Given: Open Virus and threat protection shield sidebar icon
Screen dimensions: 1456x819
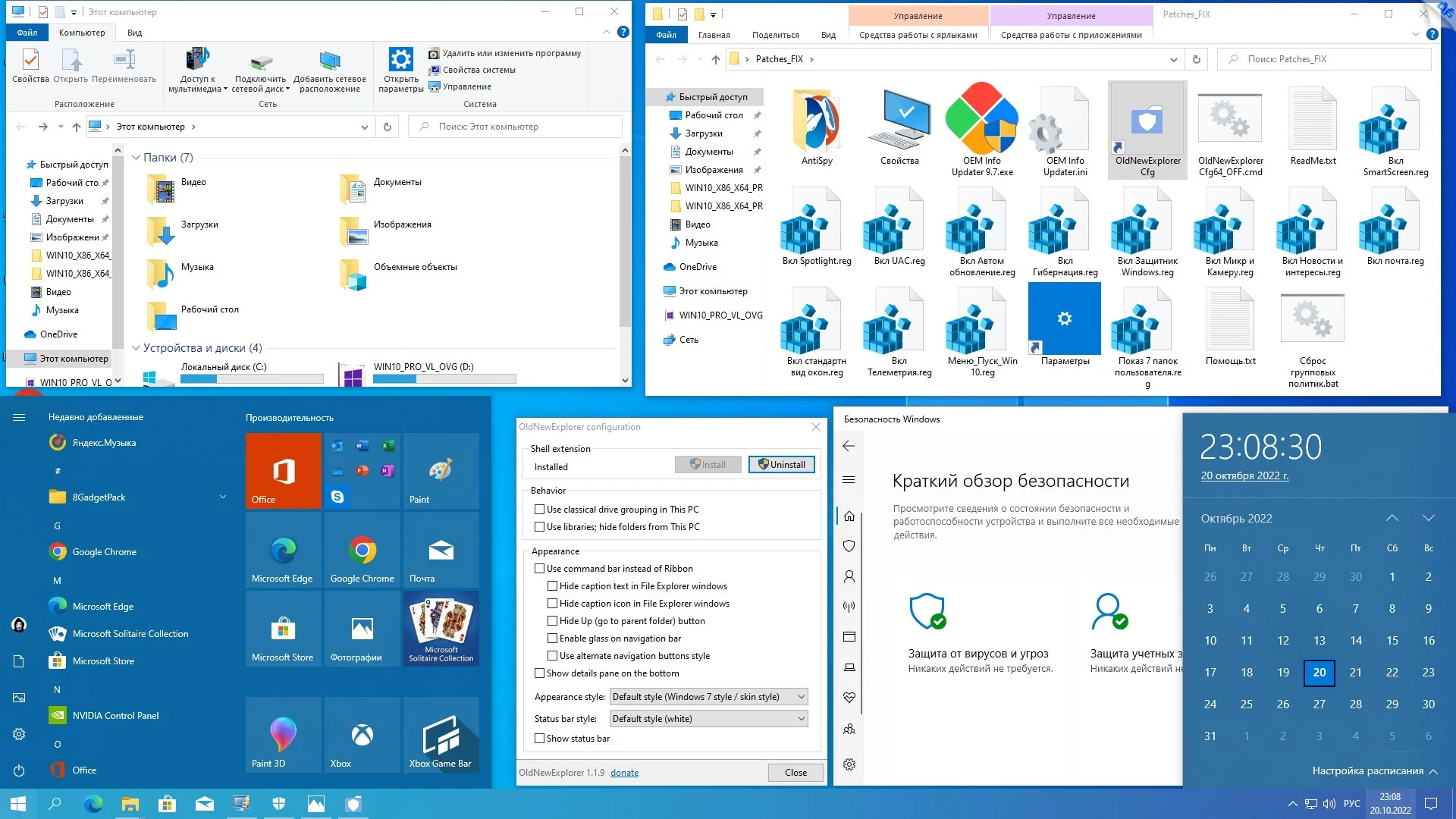Looking at the screenshot, I should click(849, 546).
